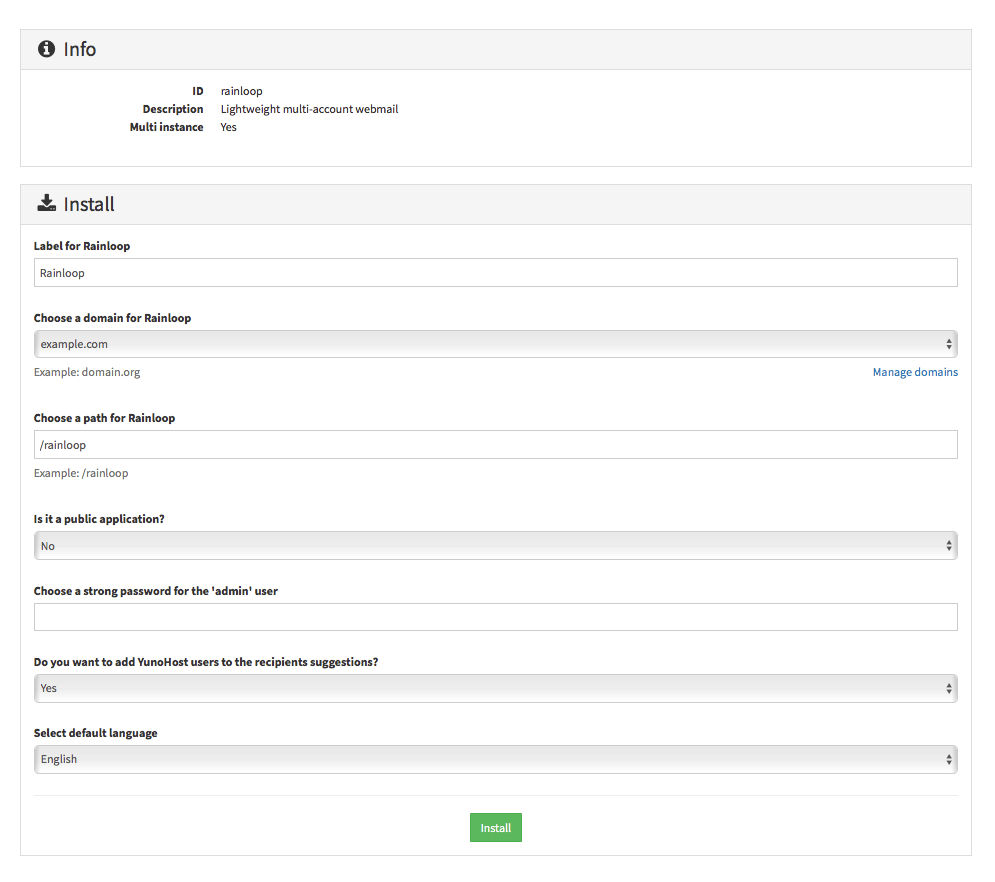Click the Info circle icon in the header
The image size is (995, 882).
(x=46, y=49)
